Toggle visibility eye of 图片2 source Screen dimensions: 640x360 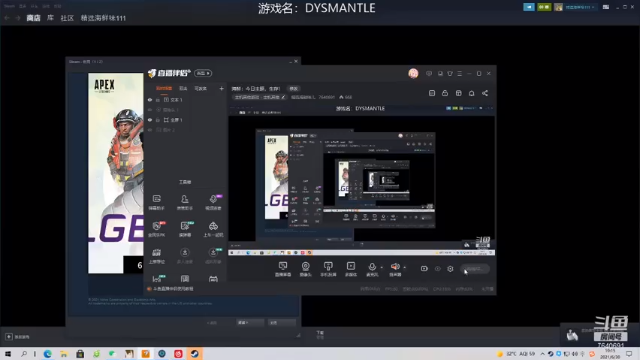[x=150, y=130]
